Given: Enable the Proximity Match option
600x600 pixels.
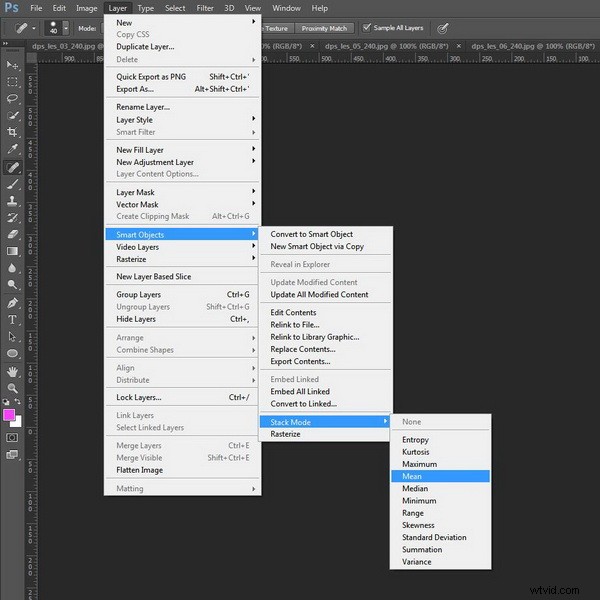Looking at the screenshot, I should (322, 28).
